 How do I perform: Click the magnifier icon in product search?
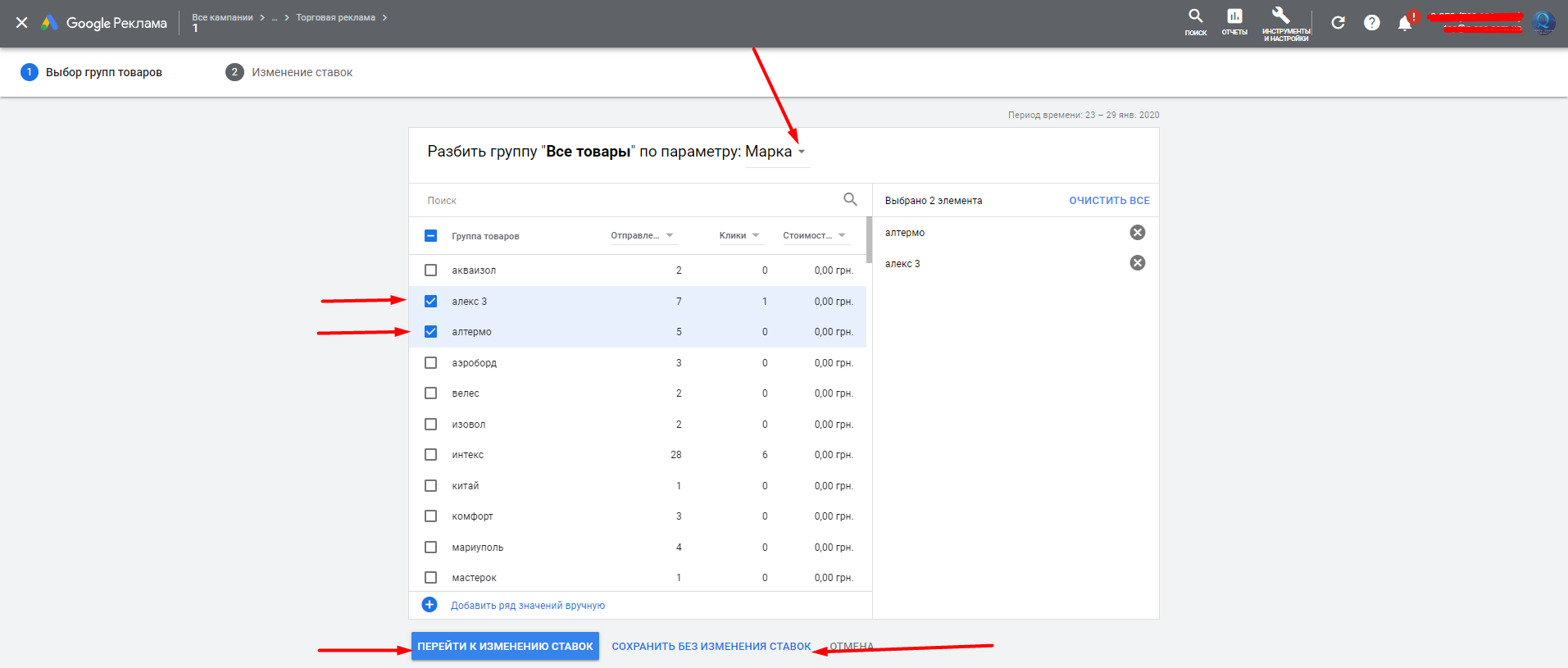click(x=850, y=200)
